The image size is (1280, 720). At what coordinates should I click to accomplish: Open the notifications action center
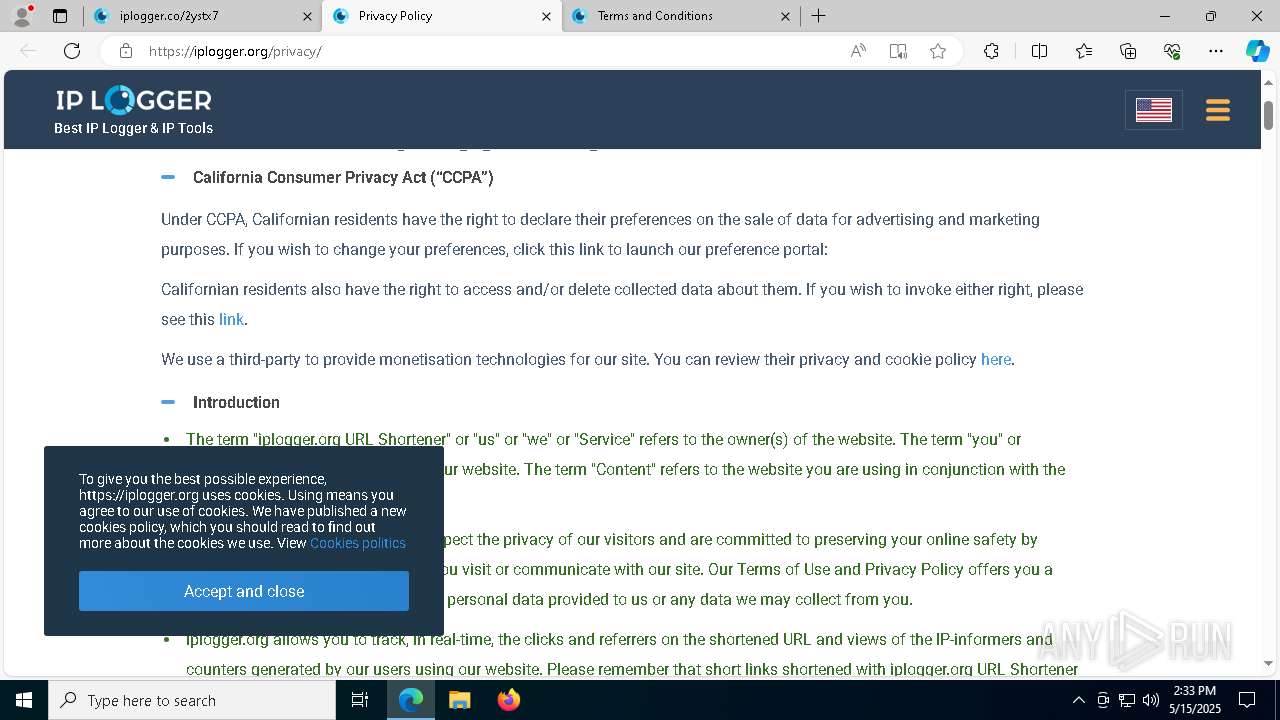point(1247,700)
